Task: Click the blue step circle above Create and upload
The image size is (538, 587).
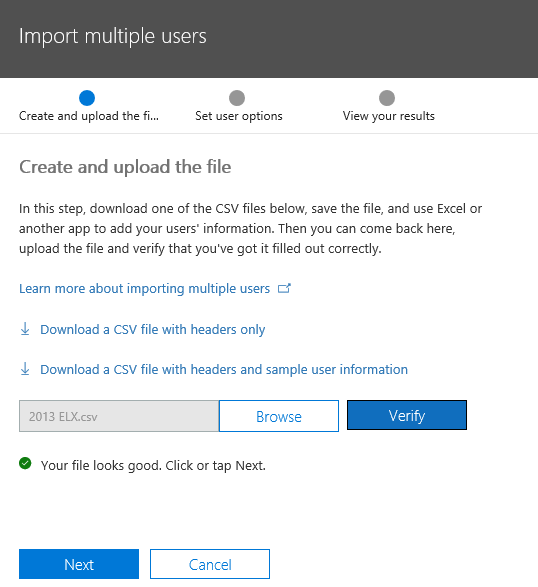Action: point(87,98)
